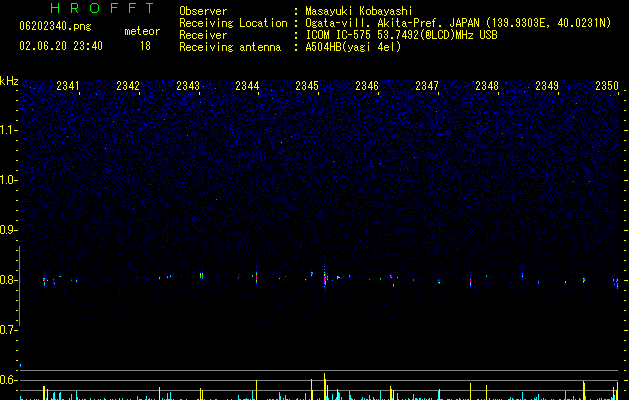The width and height of the screenshot is (629, 400).
Task: Click the A504HB(yagi 4el) antenna text
Action: tap(353, 47)
